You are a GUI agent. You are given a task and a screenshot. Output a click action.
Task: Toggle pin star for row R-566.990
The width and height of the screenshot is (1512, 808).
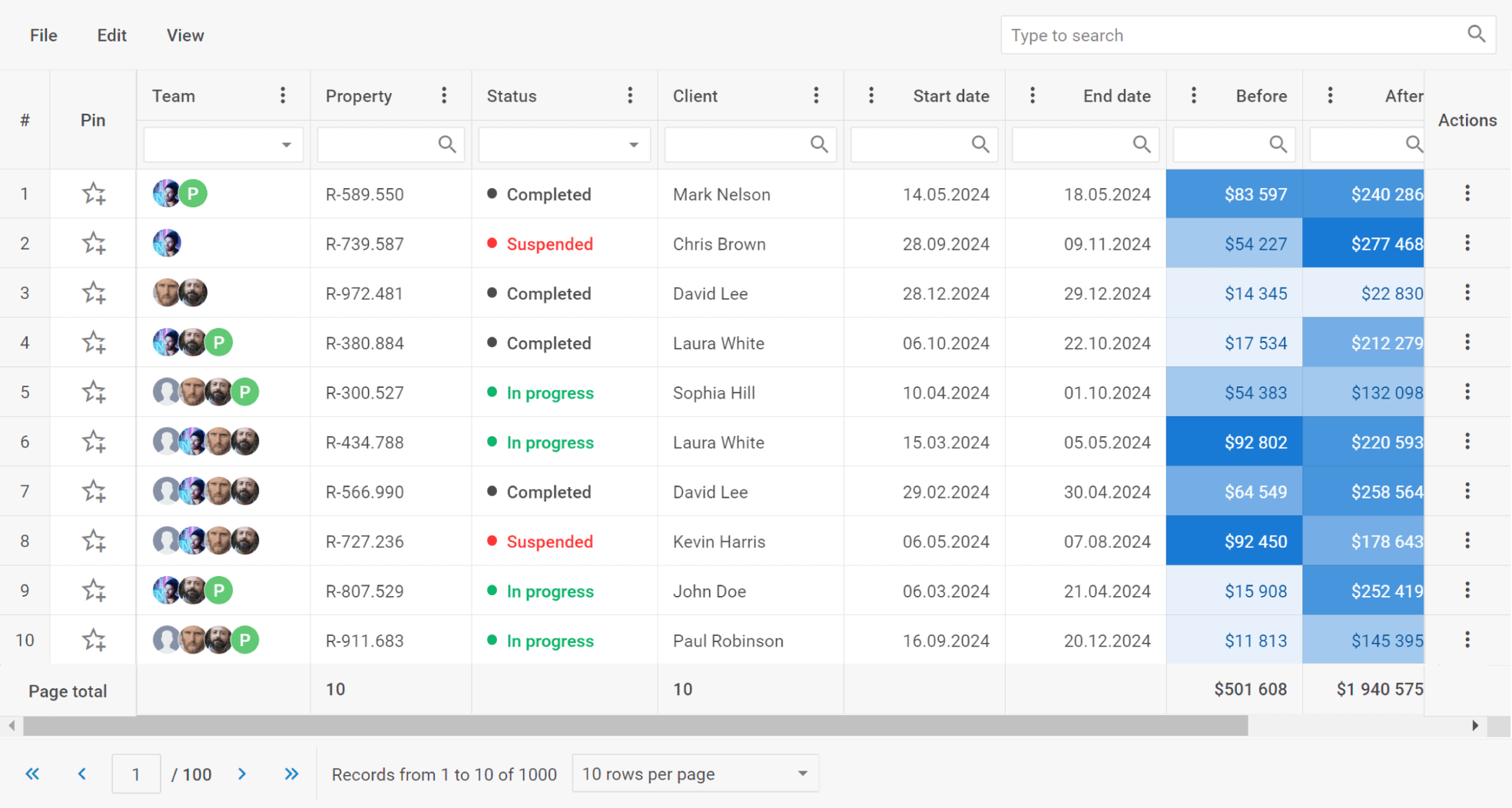click(94, 491)
